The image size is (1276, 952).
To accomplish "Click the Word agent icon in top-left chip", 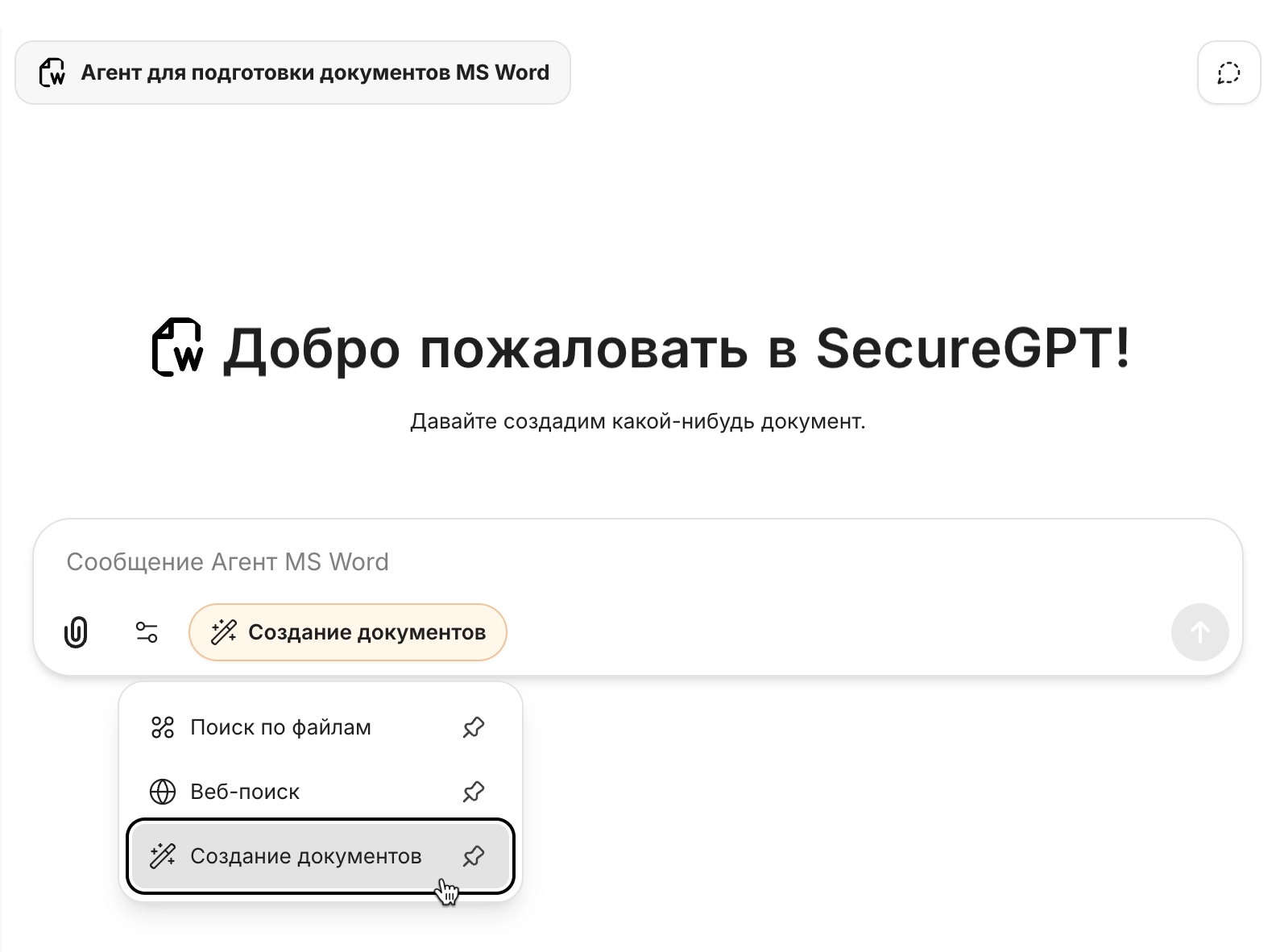I will (52, 72).
